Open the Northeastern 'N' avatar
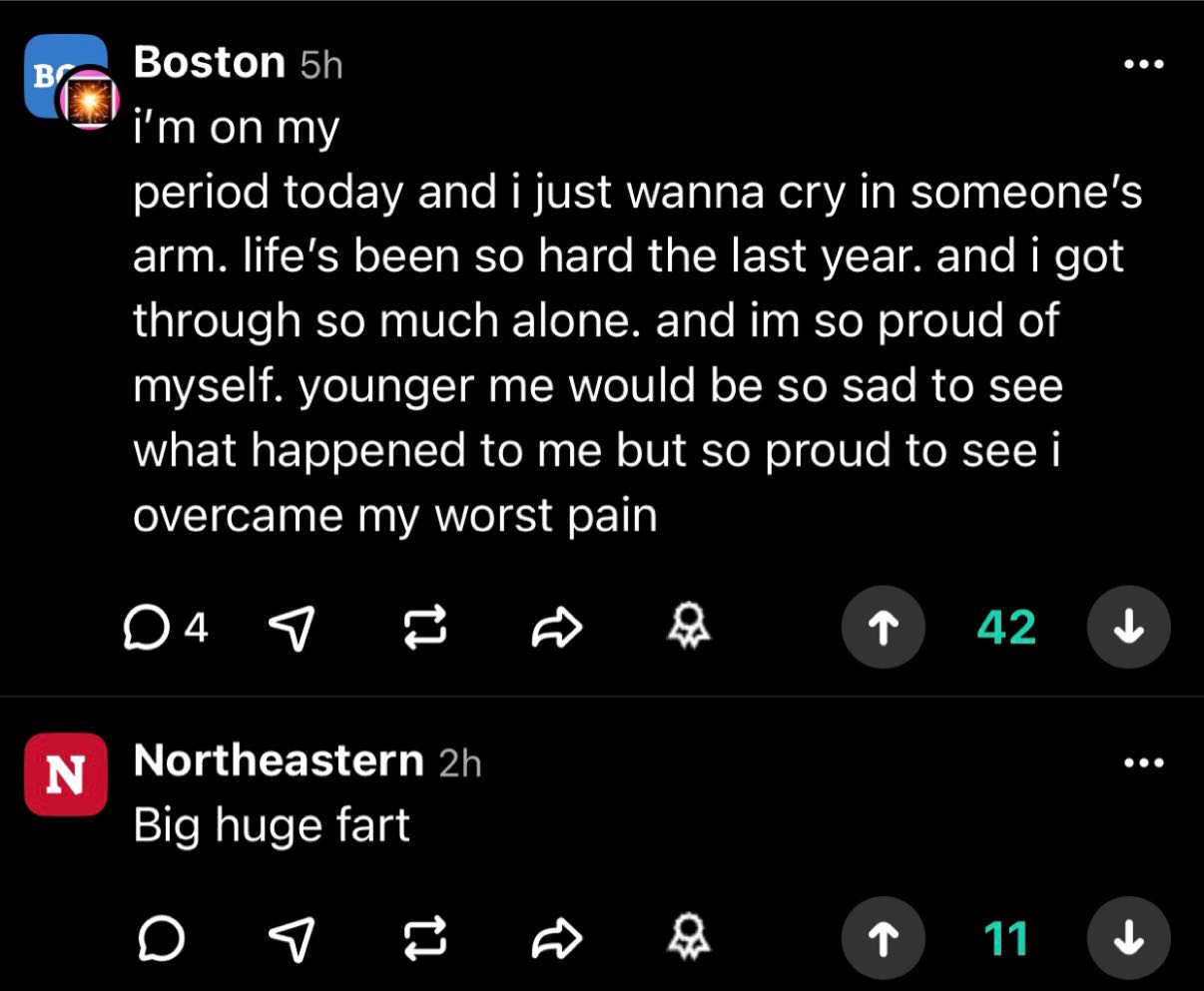1204x991 pixels. click(66, 774)
